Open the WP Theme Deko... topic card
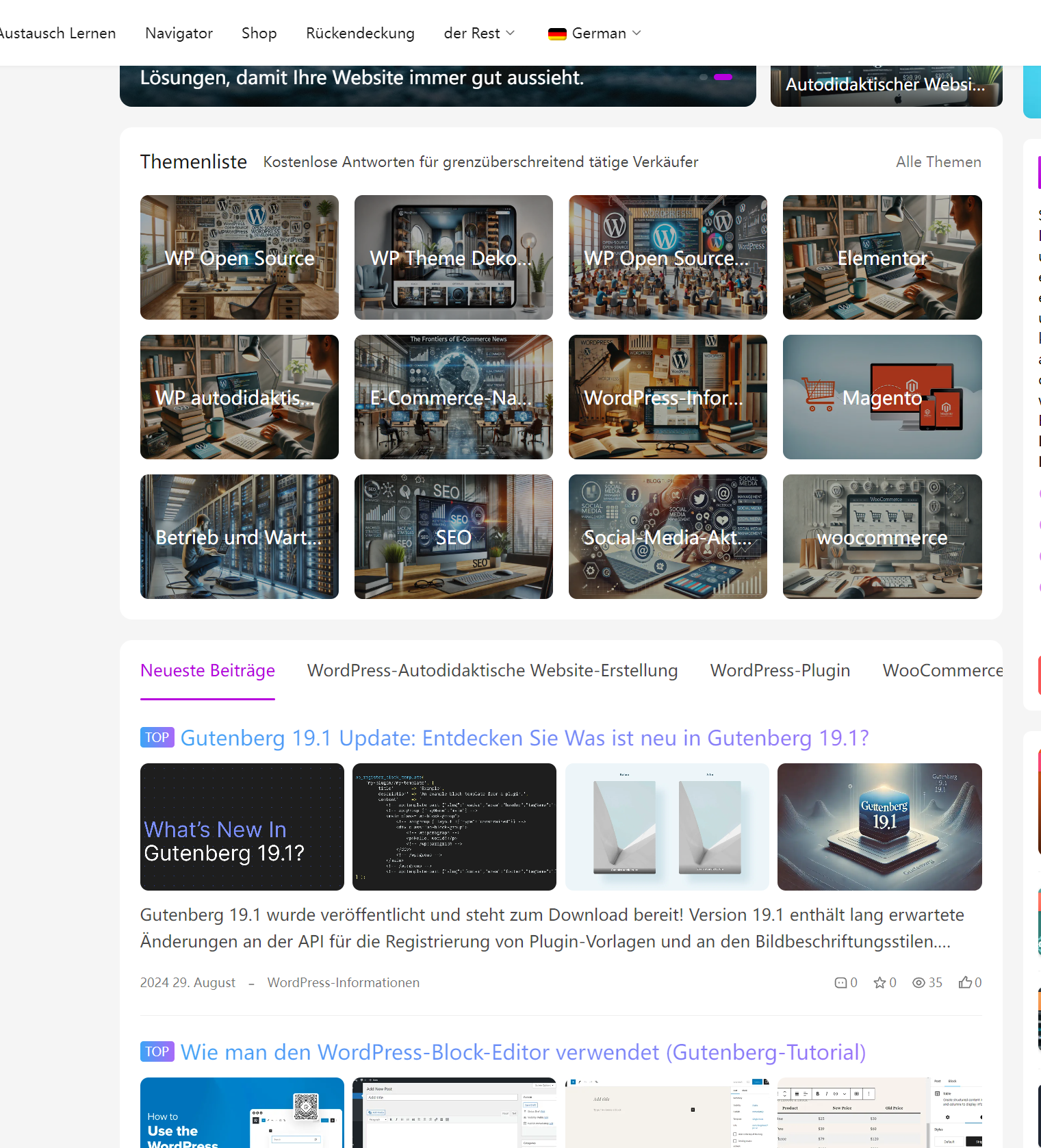The image size is (1041, 1148). [454, 257]
